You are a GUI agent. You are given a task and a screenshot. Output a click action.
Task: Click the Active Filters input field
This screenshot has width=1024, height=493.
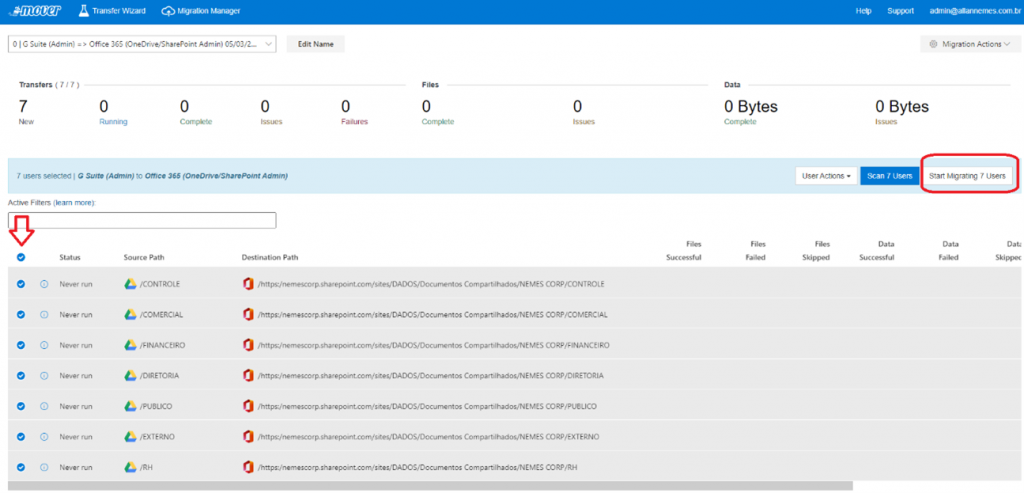[x=142, y=220]
